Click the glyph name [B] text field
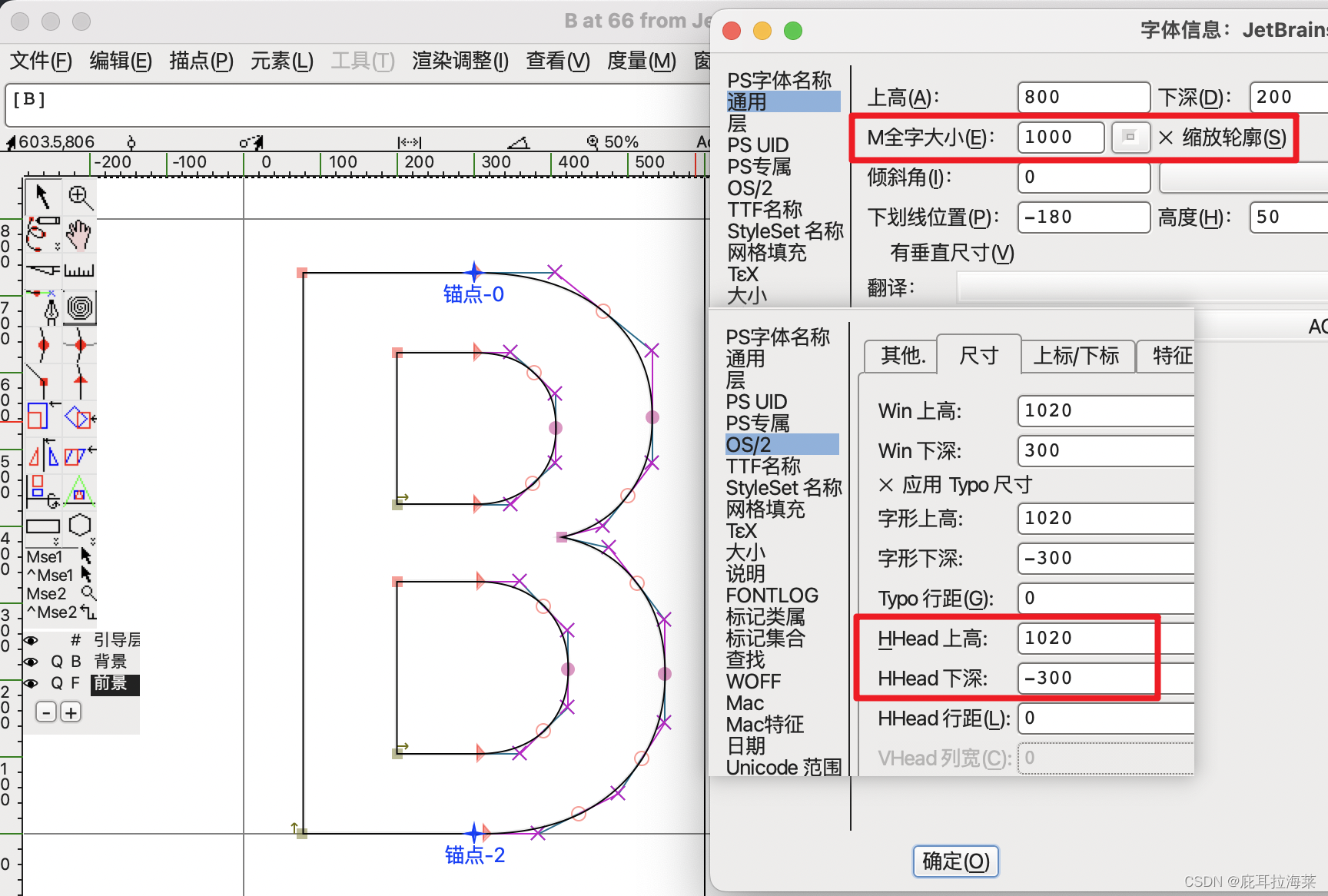The height and width of the screenshot is (896, 1328). (x=358, y=105)
